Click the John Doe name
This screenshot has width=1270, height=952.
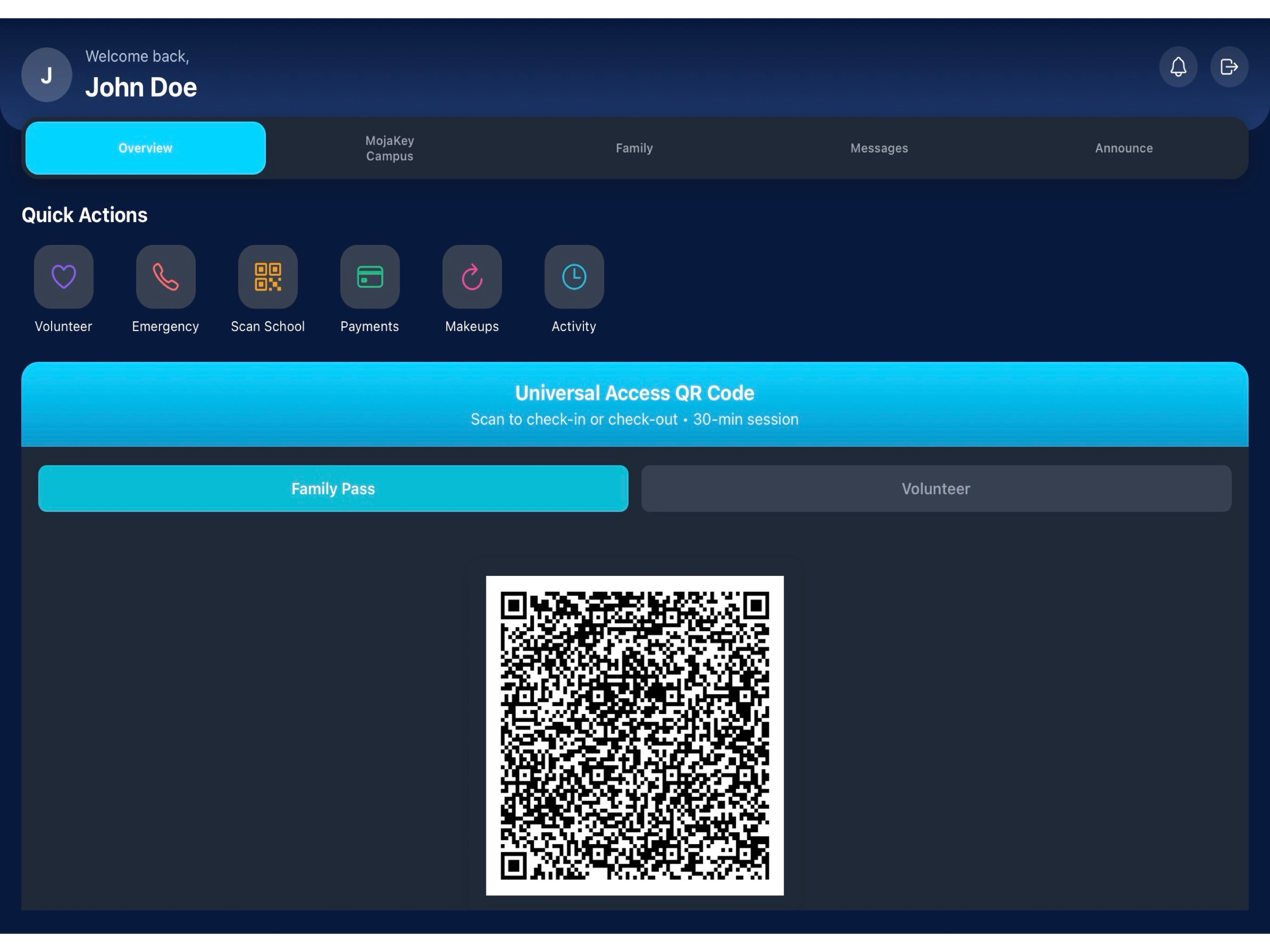pos(141,87)
